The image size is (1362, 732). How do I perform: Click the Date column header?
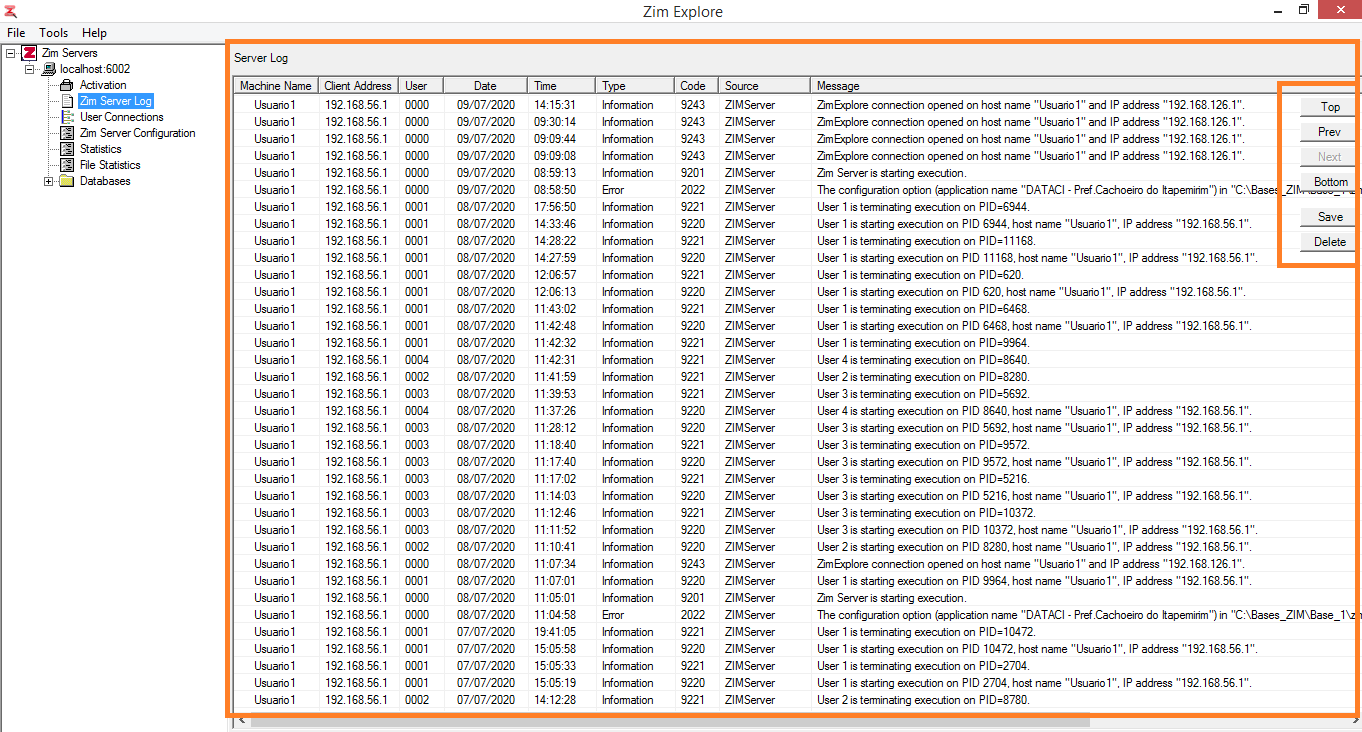(485, 86)
